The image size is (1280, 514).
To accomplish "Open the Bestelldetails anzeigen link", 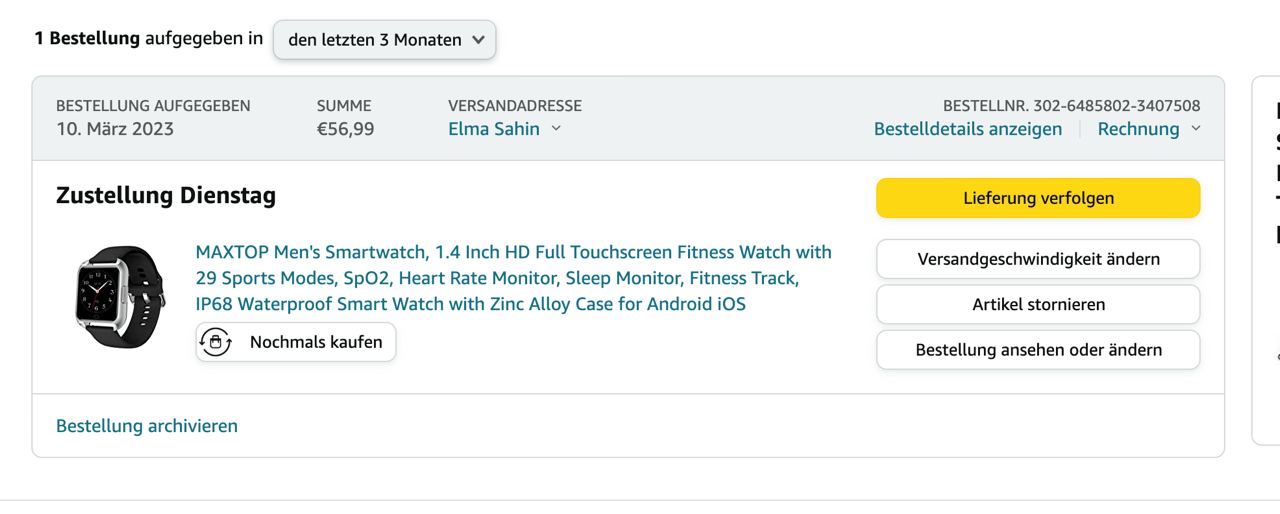I will click(967, 129).
